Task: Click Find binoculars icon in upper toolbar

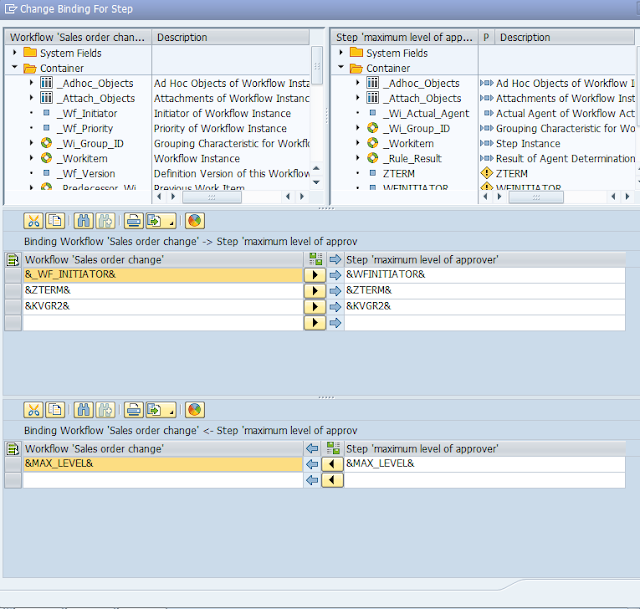Action: [x=84, y=221]
